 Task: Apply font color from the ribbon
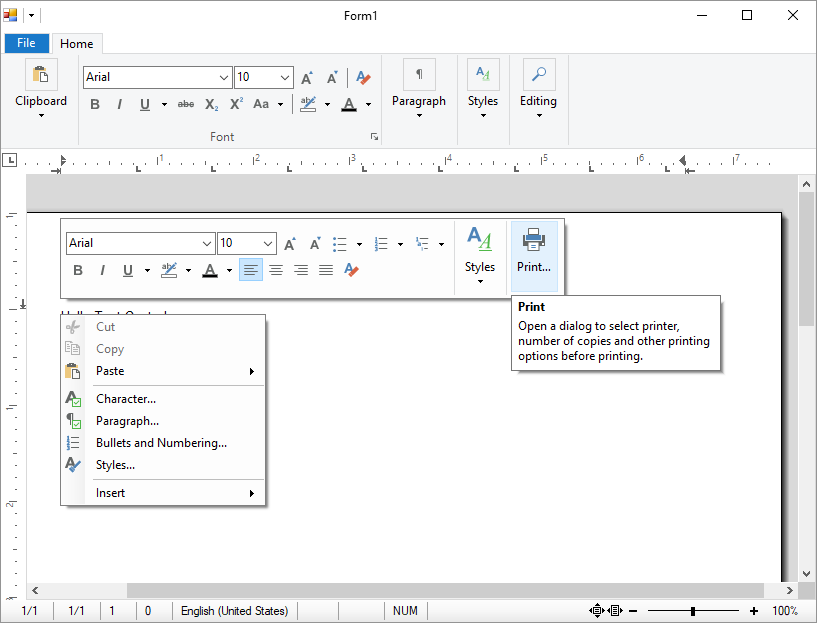(x=349, y=104)
